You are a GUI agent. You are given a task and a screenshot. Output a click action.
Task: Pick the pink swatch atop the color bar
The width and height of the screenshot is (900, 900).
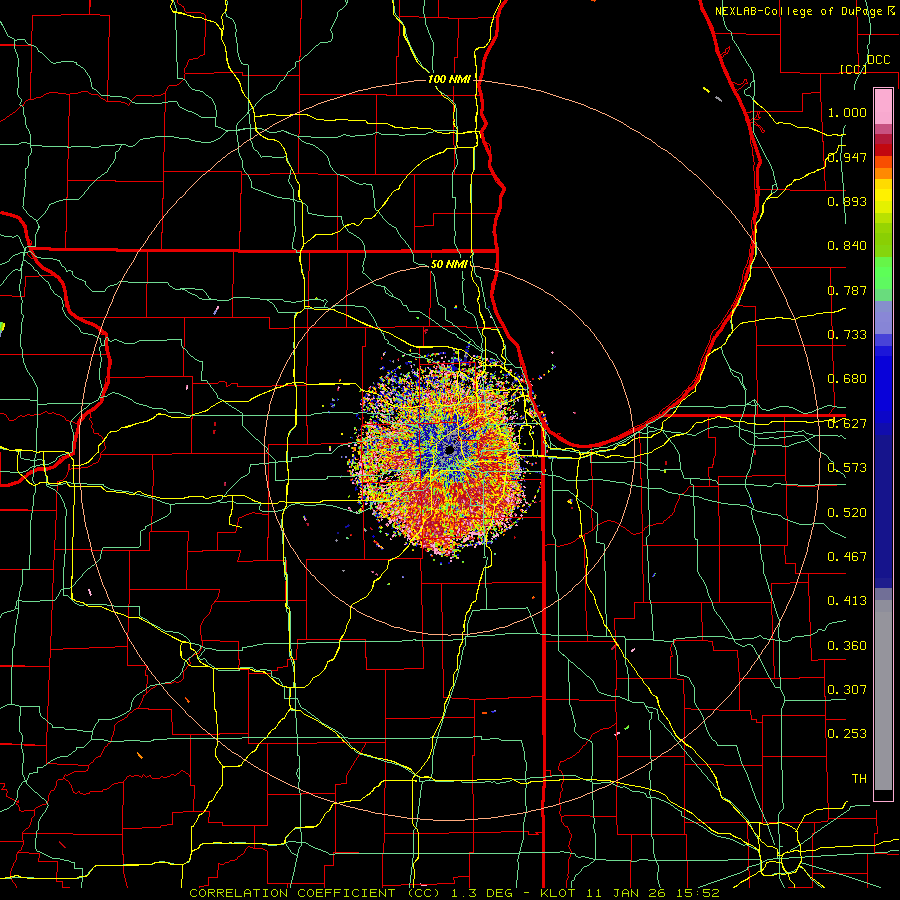point(883,106)
